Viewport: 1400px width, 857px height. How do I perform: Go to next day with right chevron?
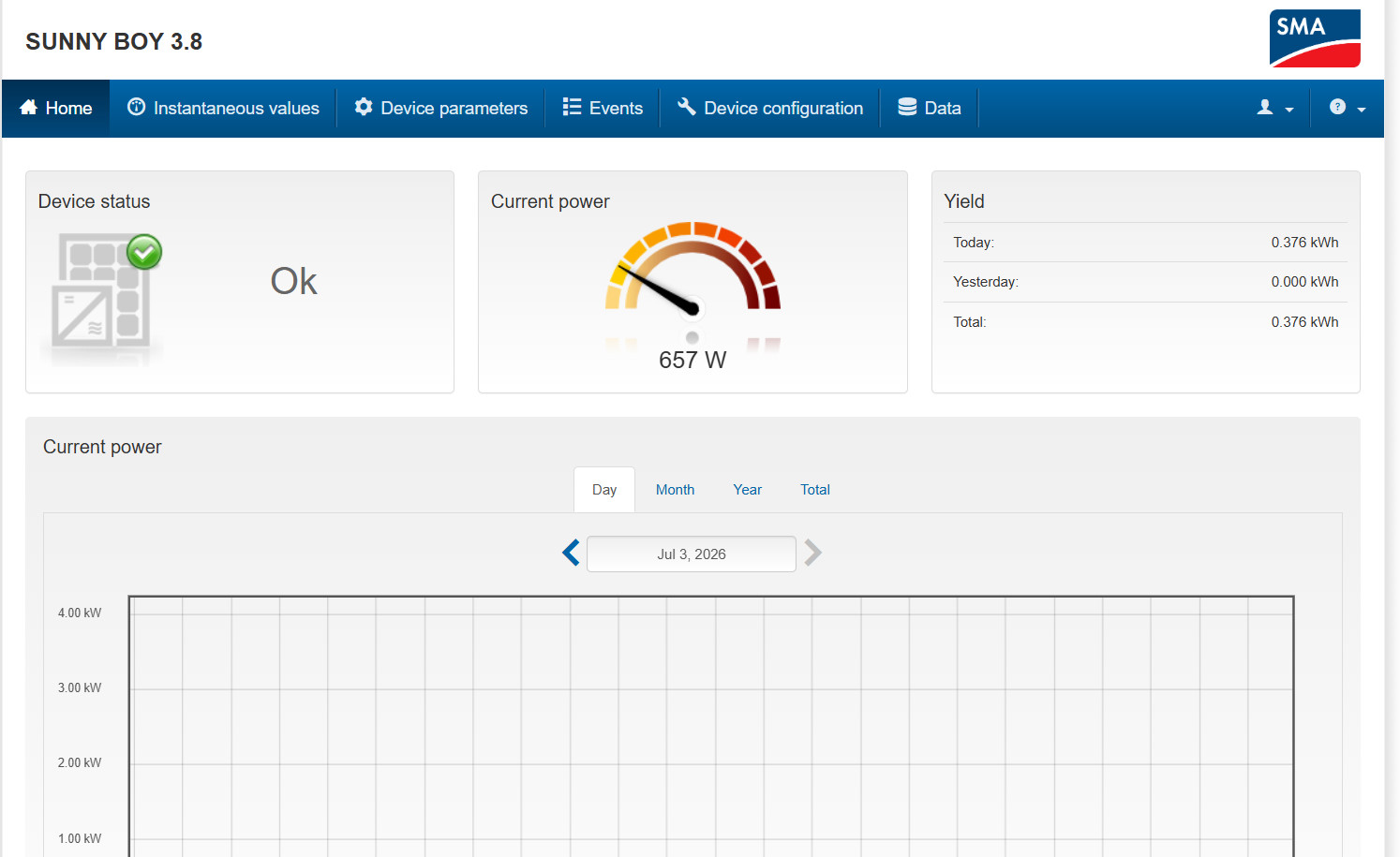pos(812,553)
